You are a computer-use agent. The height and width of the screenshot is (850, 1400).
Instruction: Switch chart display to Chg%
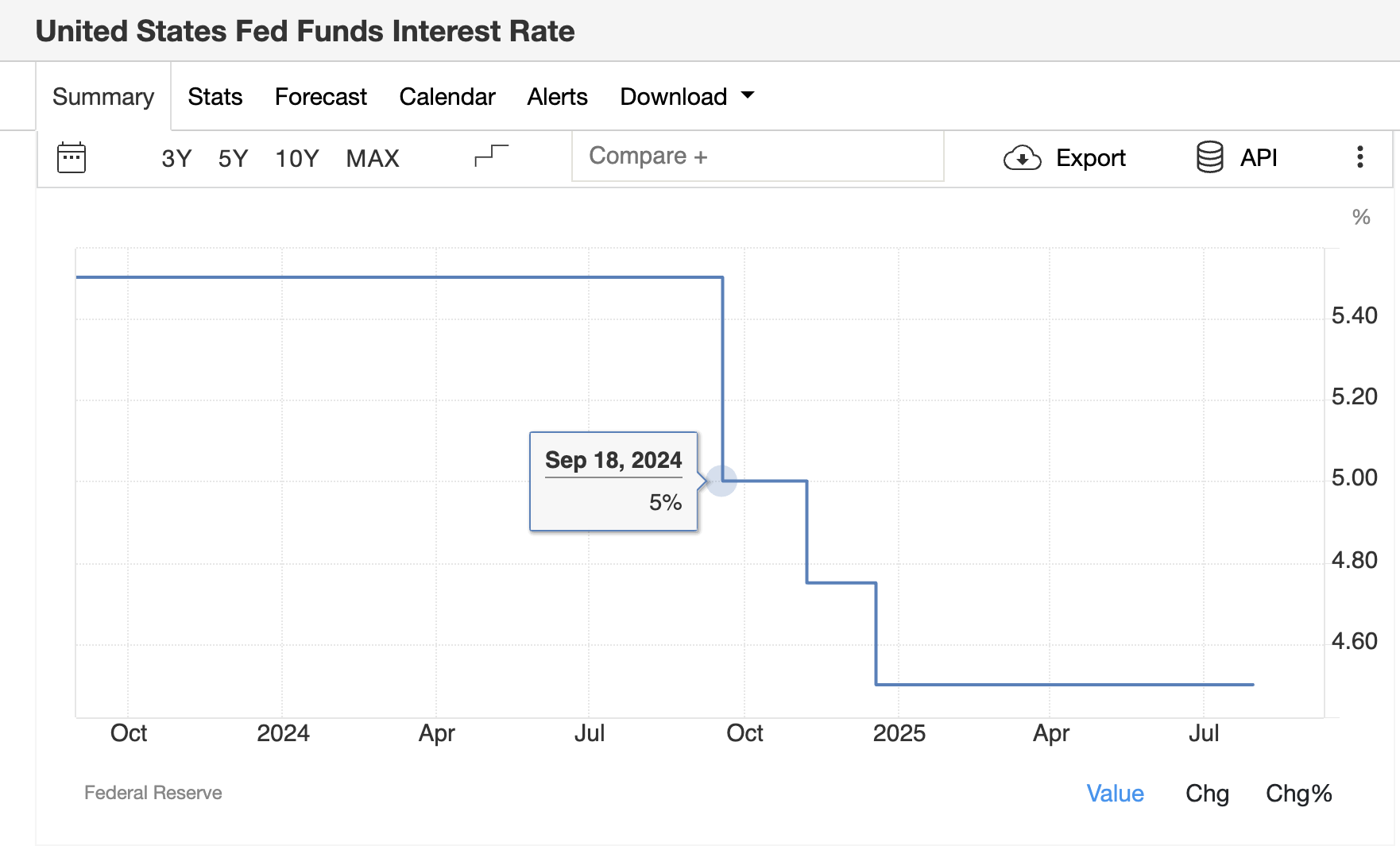(1298, 793)
